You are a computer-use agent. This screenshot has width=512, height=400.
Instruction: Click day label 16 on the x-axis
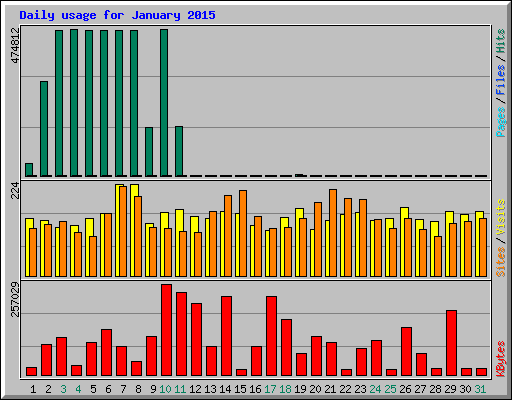click(x=255, y=389)
